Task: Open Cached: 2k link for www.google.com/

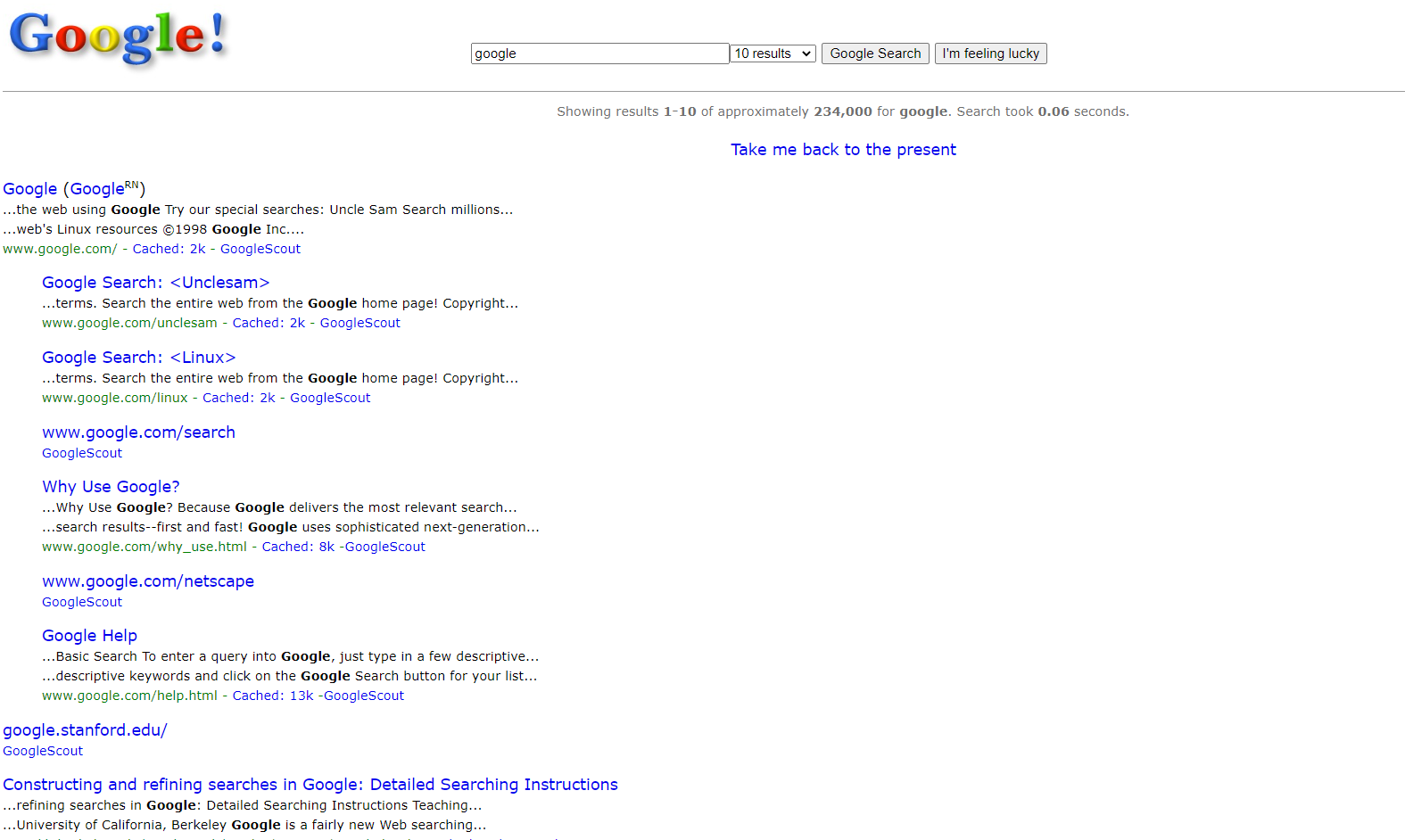Action: [169, 249]
